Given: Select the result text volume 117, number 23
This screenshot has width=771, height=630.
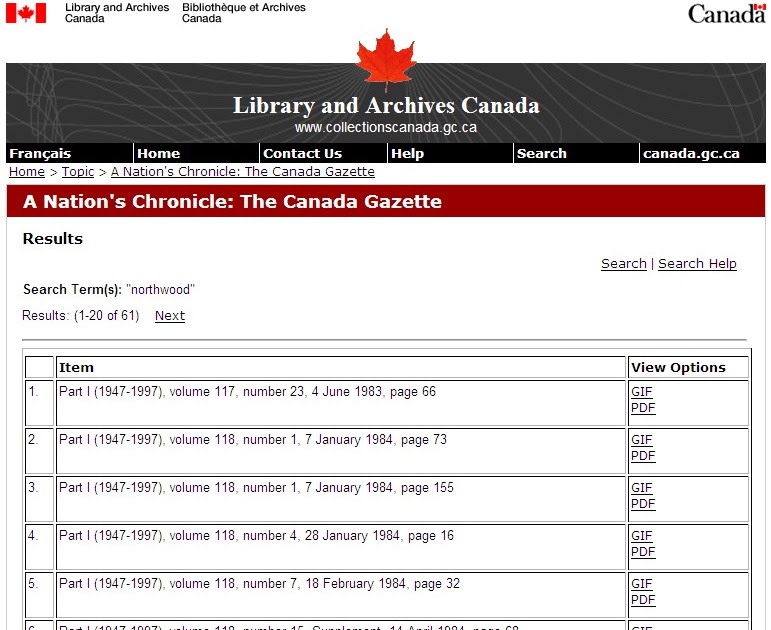Looking at the screenshot, I should click(x=237, y=391).
